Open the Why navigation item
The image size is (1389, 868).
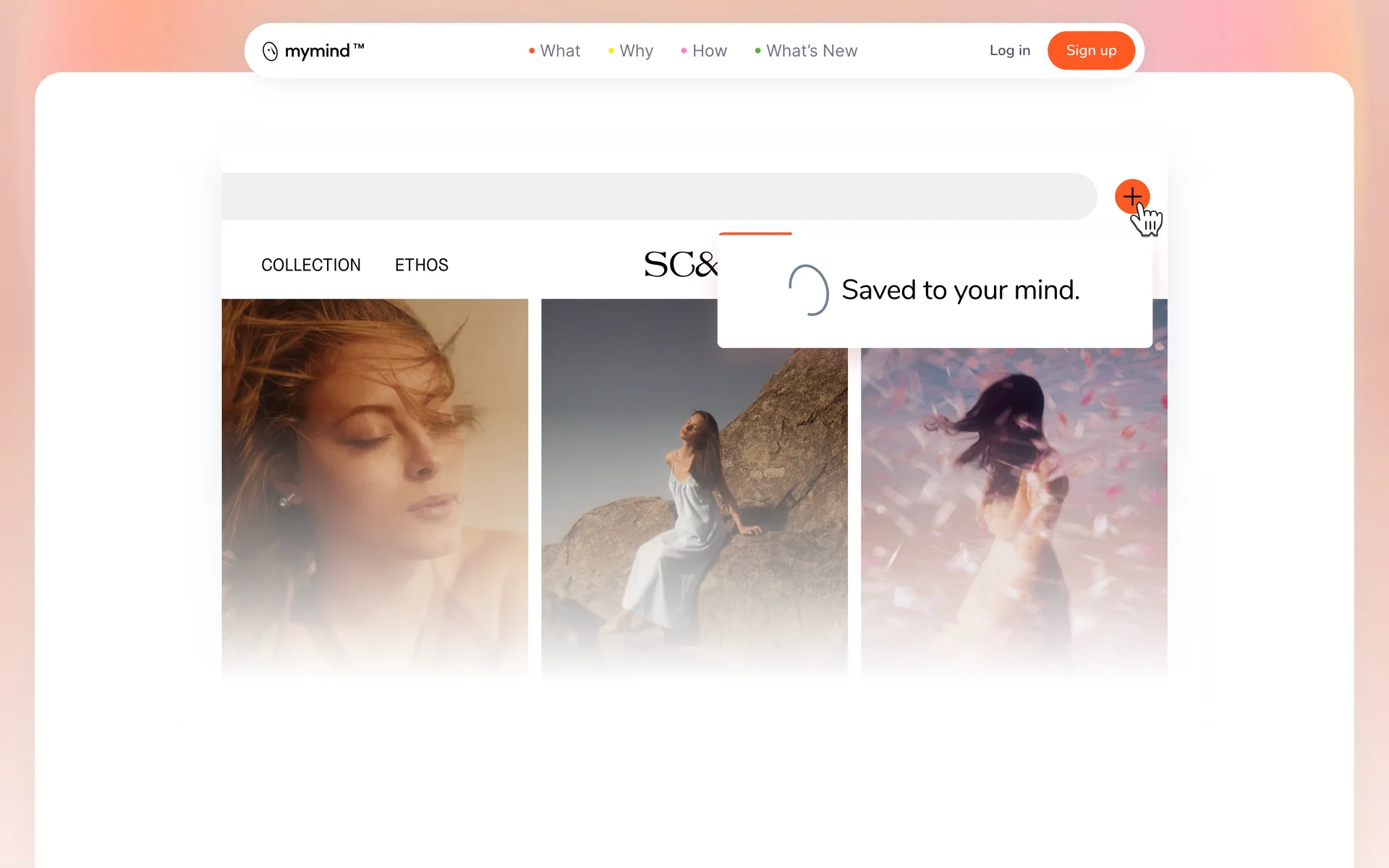point(636,51)
